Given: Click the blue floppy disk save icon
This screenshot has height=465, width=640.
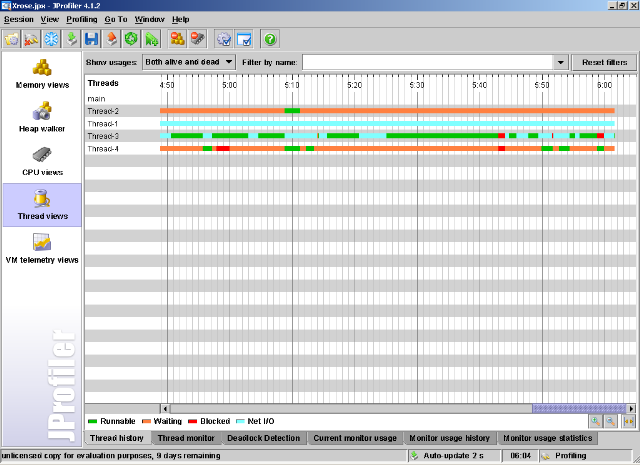Looking at the screenshot, I should point(91,40).
